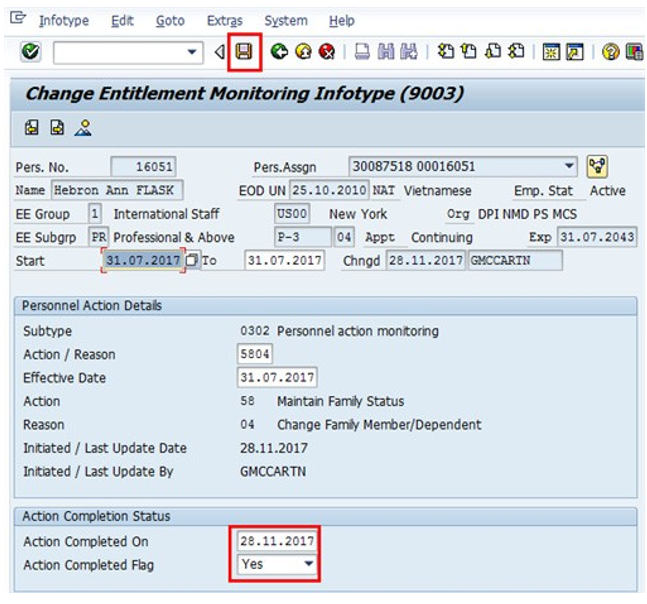
Task: Click the green Back arrow icon
Action: tap(279, 52)
